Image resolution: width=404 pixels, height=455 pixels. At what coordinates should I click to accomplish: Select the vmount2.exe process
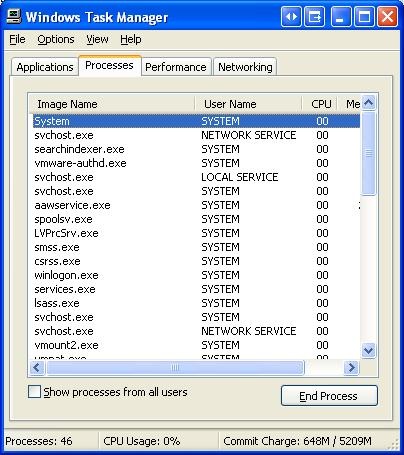196,345
